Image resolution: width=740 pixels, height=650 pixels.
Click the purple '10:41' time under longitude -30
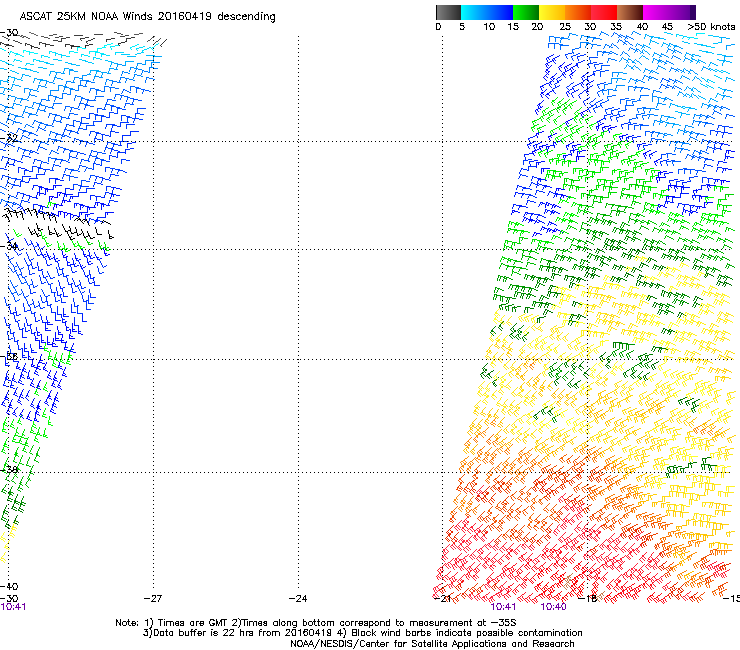coord(13,607)
